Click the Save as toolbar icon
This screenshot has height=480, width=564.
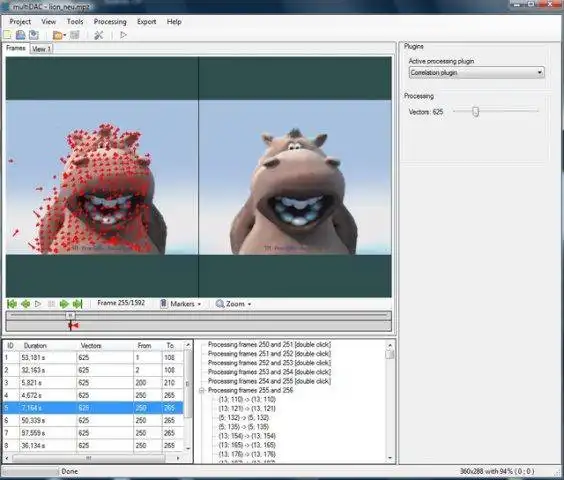(34, 35)
